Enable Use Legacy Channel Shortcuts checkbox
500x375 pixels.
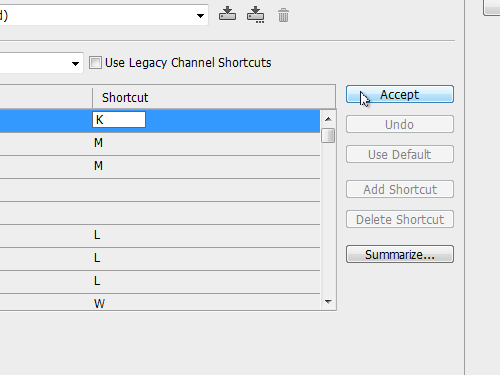[x=95, y=63]
